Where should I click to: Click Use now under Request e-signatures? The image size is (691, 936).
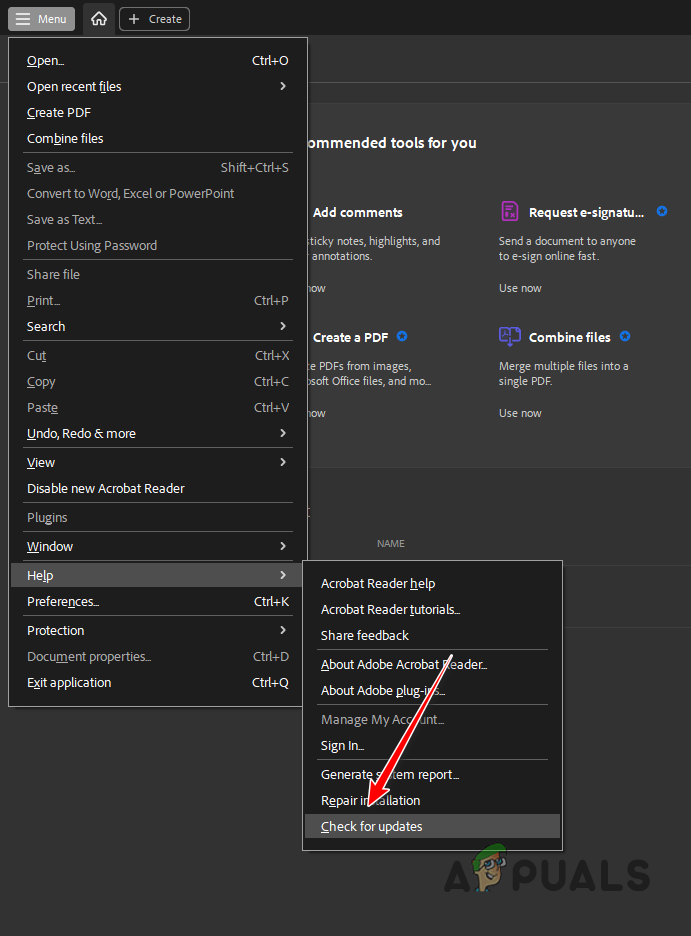click(520, 288)
